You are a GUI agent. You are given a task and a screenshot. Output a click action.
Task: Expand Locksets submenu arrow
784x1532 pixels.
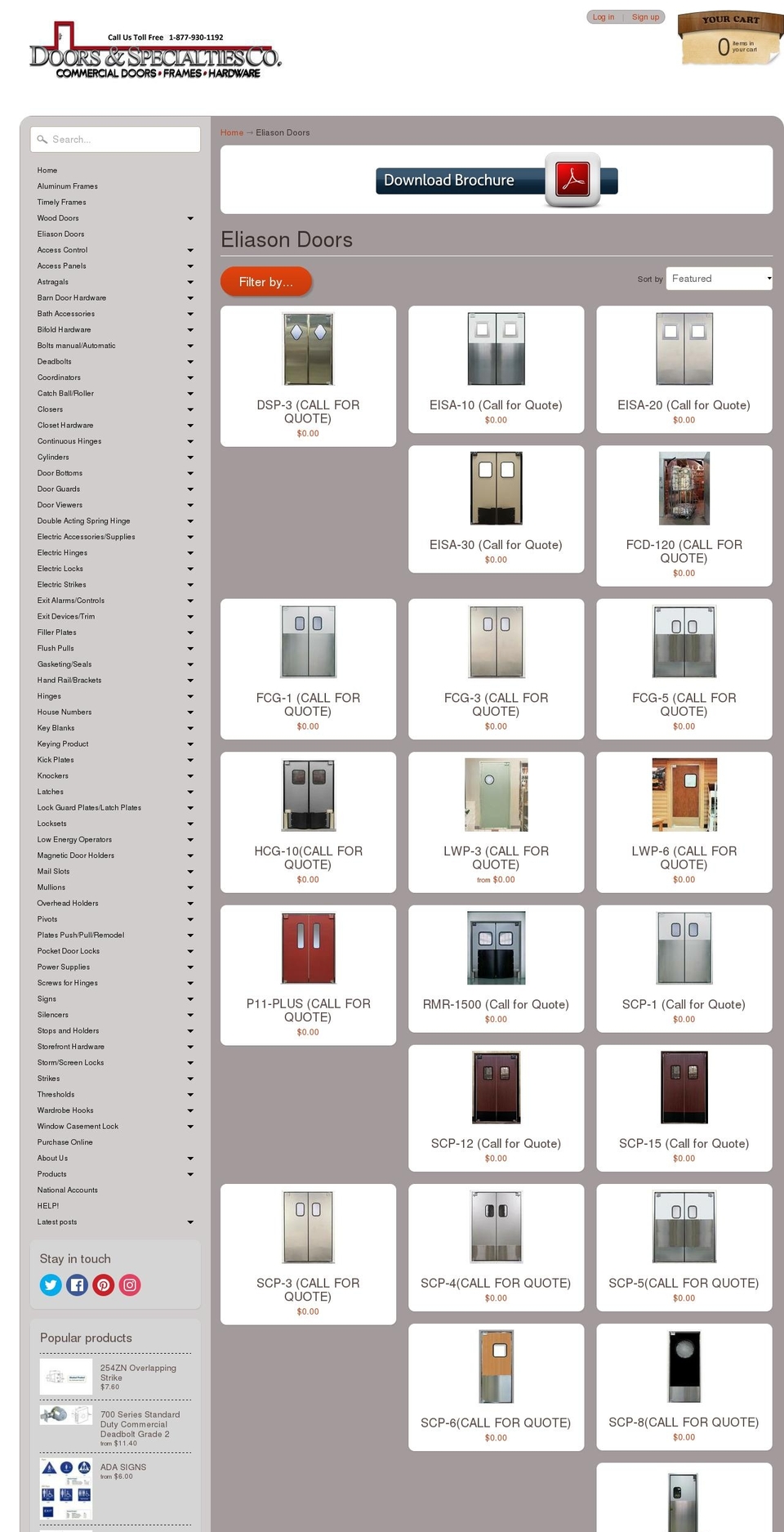click(x=190, y=824)
